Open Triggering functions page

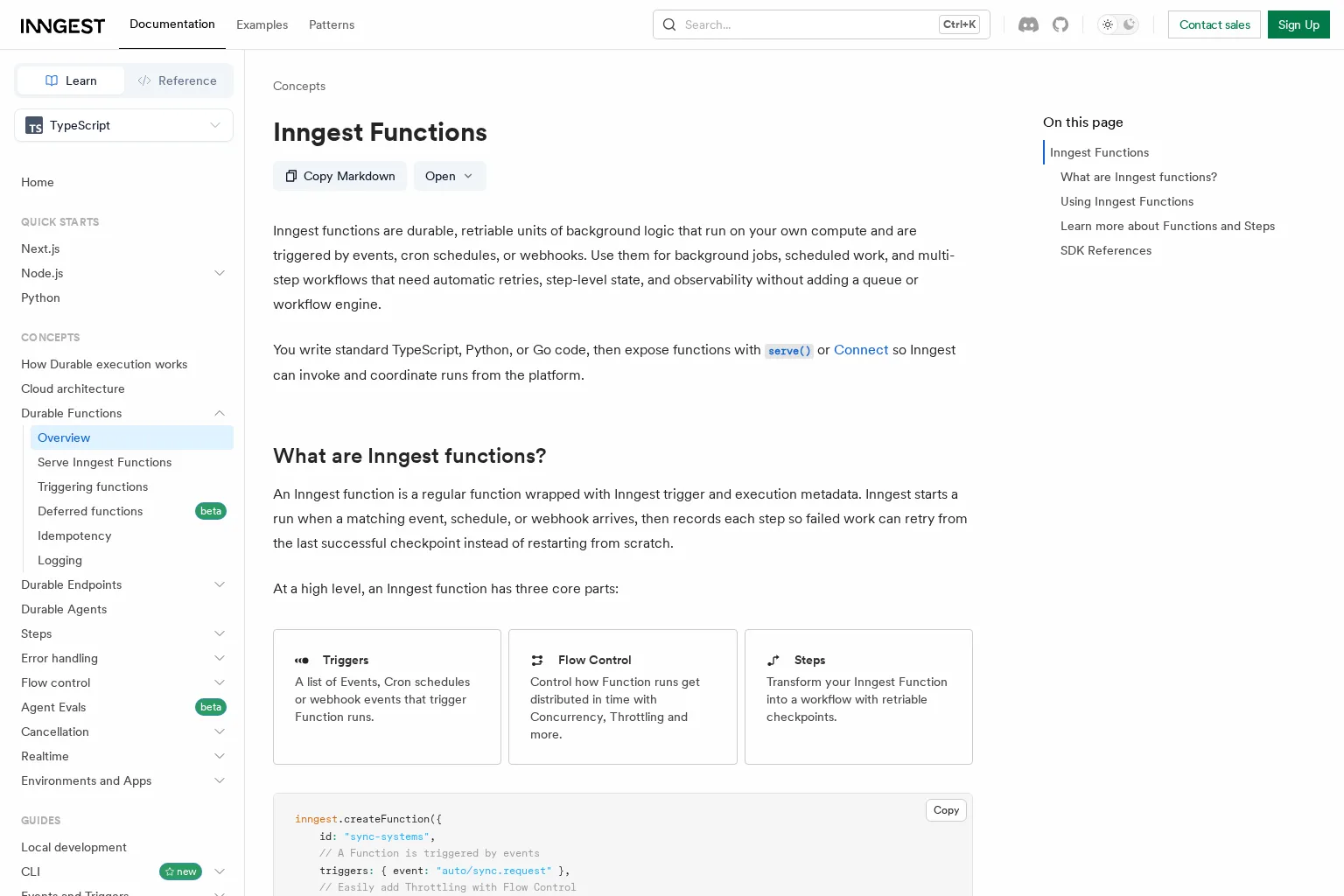click(93, 486)
